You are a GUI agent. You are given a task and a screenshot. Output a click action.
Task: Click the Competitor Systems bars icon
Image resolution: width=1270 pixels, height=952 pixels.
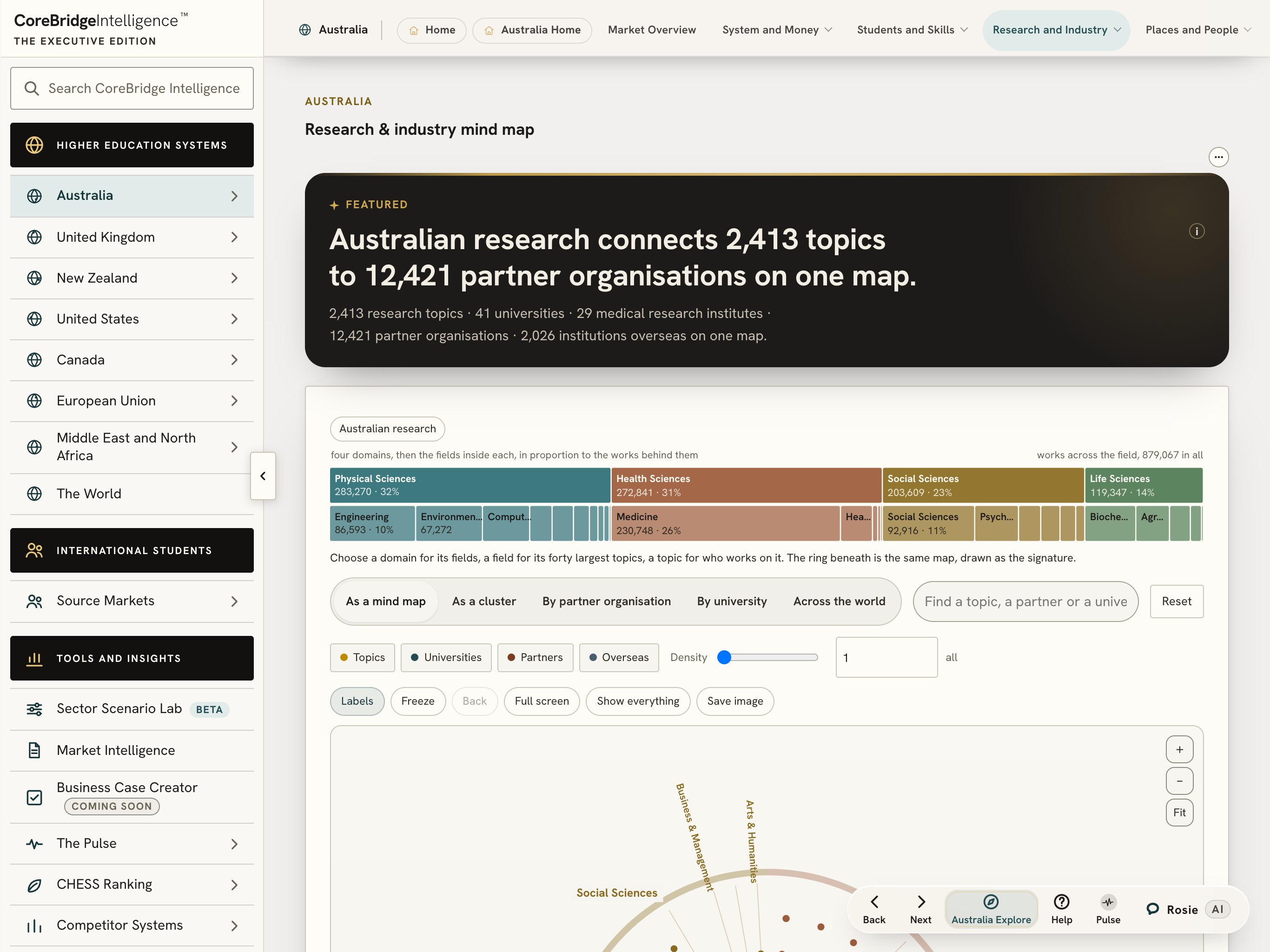coord(34,926)
